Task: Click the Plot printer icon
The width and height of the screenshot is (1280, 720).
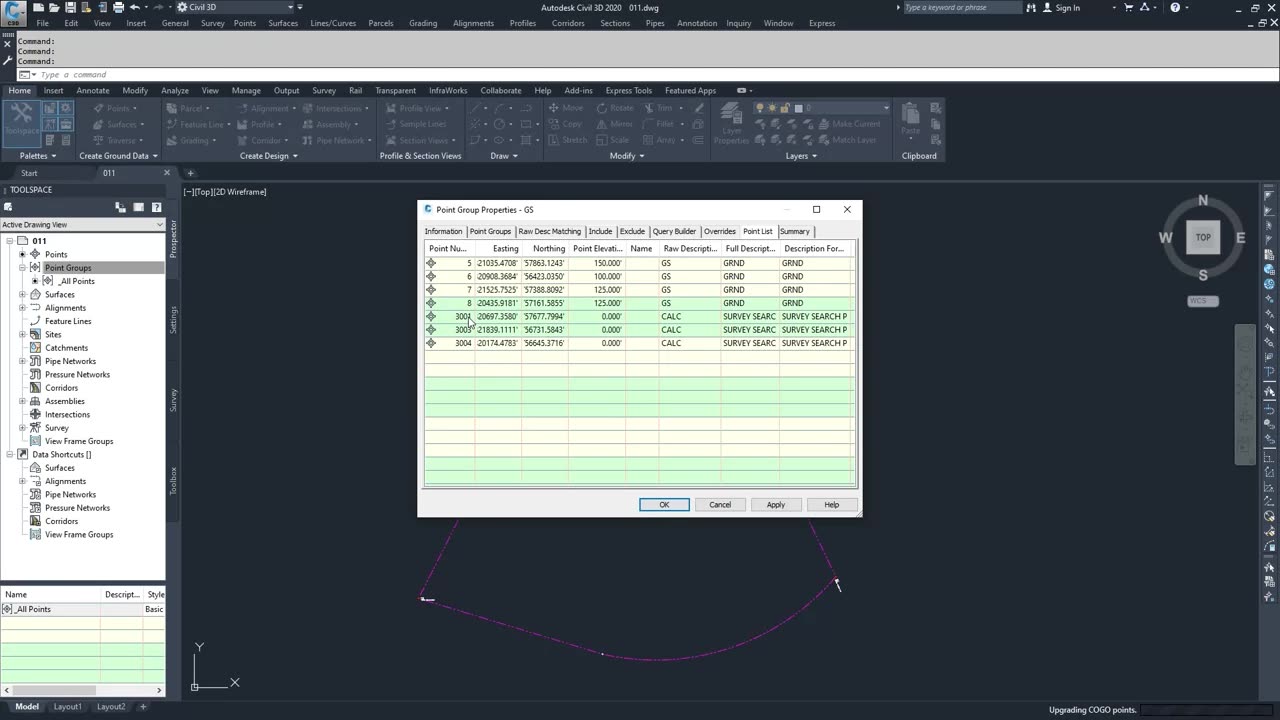Action: tap(119, 7)
